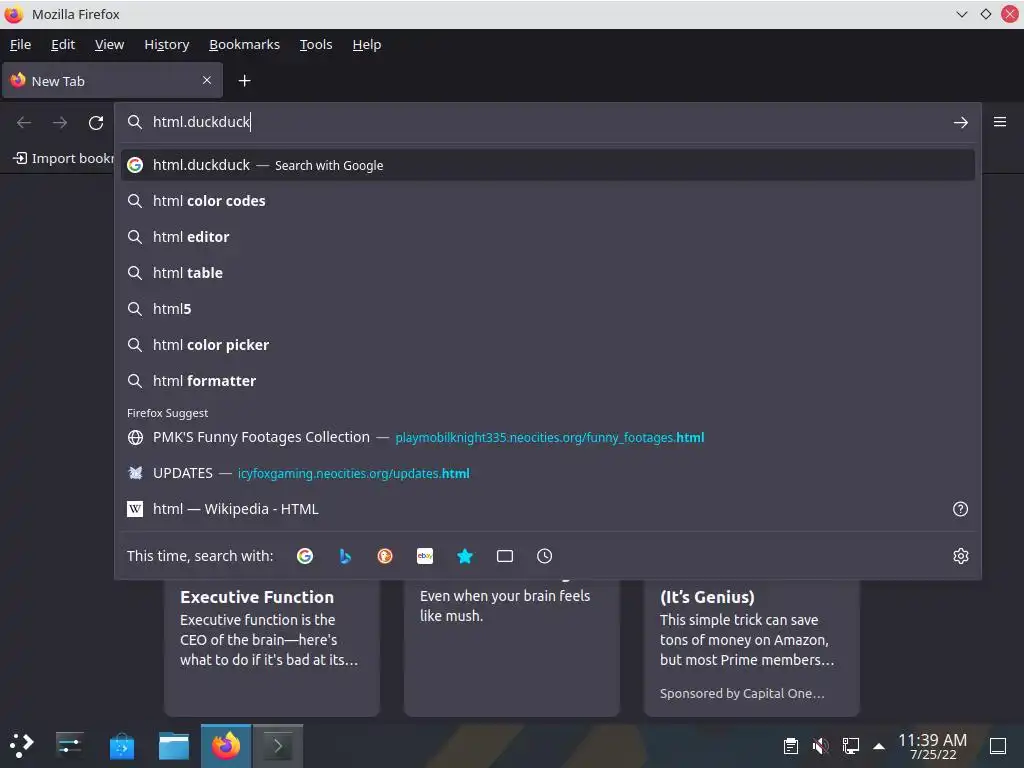Select html.duckduck Search with Google suggestion
Image resolution: width=1024 pixels, height=768 pixels.
547,165
